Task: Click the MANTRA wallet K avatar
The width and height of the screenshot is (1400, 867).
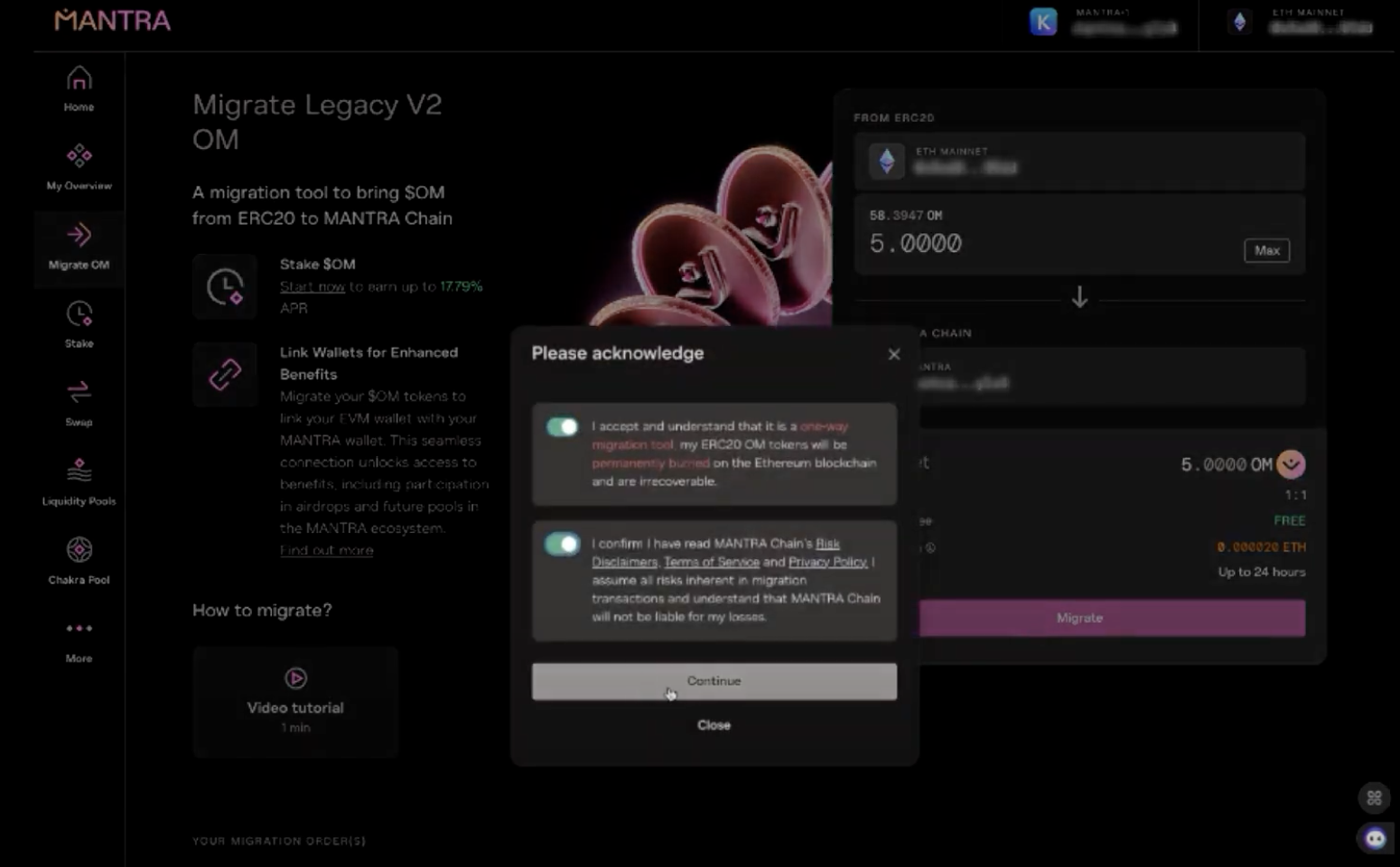Action: (x=1043, y=22)
